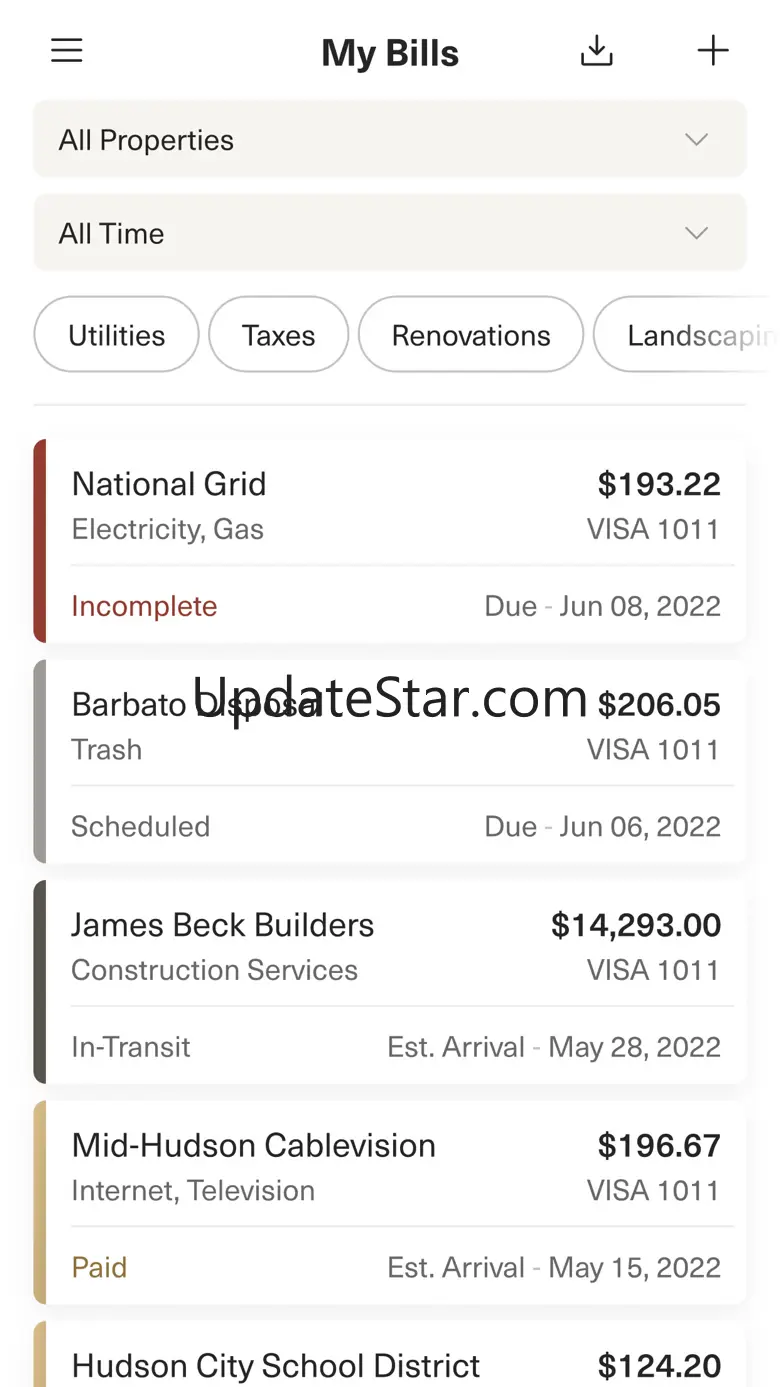Click the $14,293.00 bill amount
This screenshot has width=780, height=1387.
coord(635,925)
